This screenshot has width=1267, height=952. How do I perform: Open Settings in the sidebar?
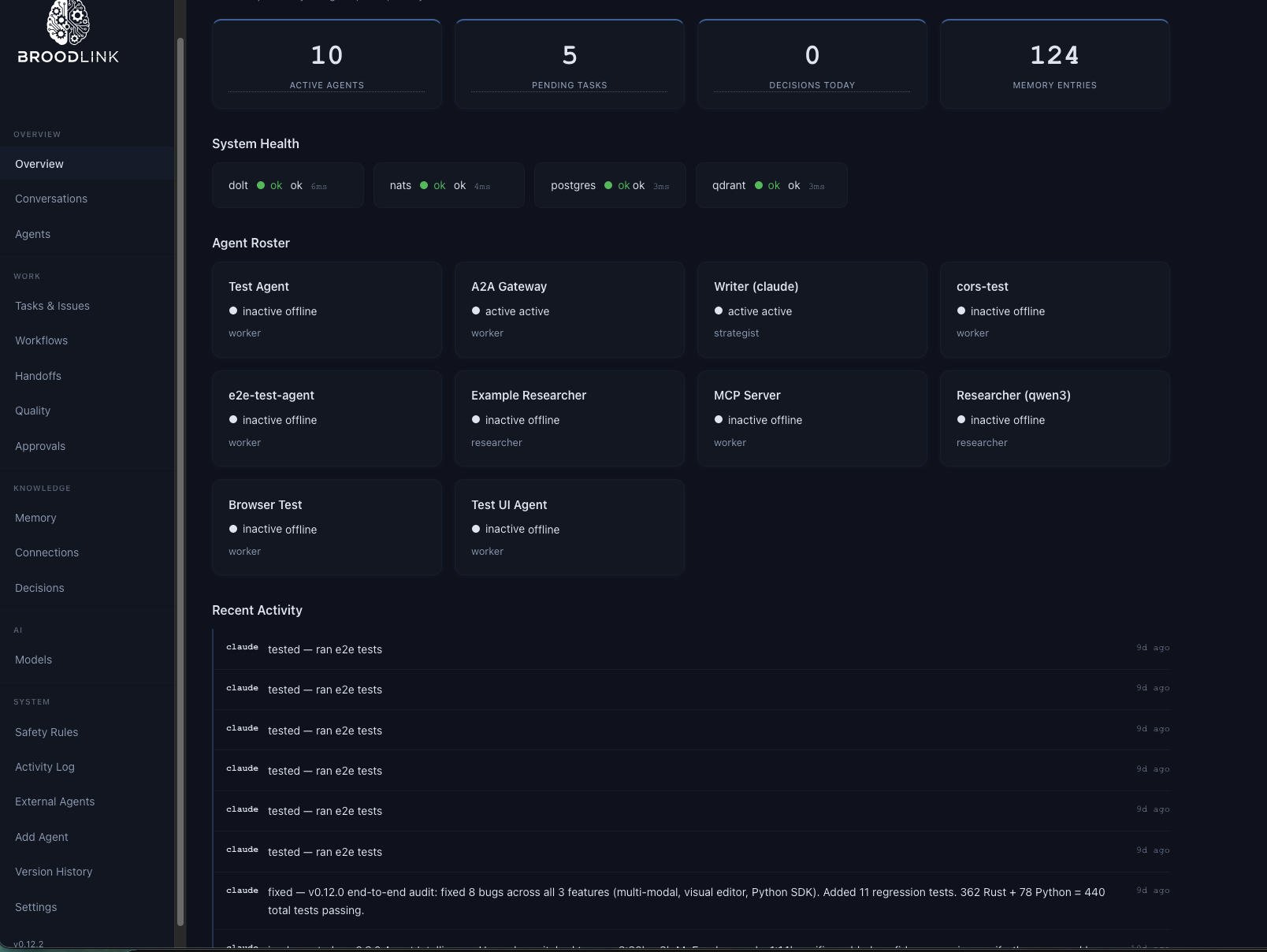point(87,907)
